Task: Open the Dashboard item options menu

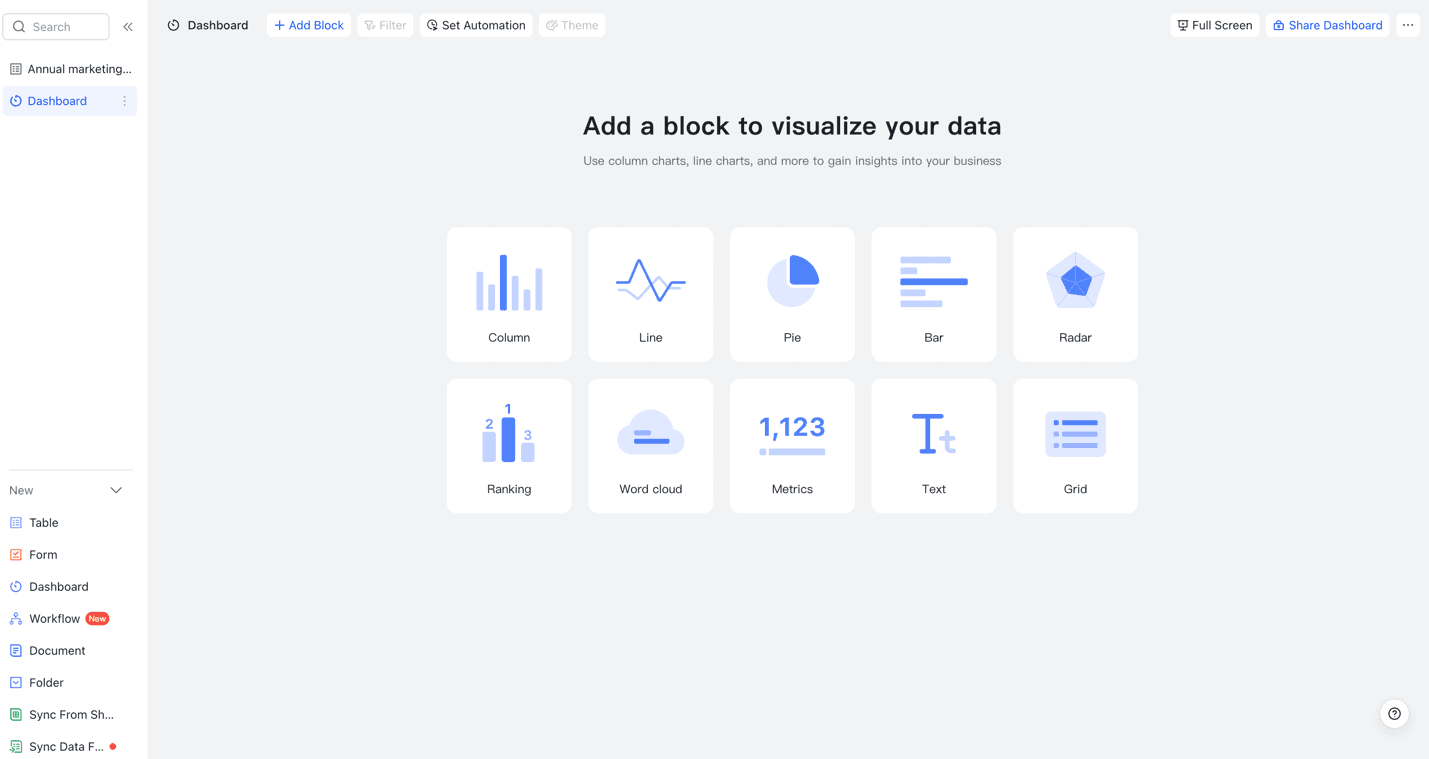Action: [x=124, y=101]
